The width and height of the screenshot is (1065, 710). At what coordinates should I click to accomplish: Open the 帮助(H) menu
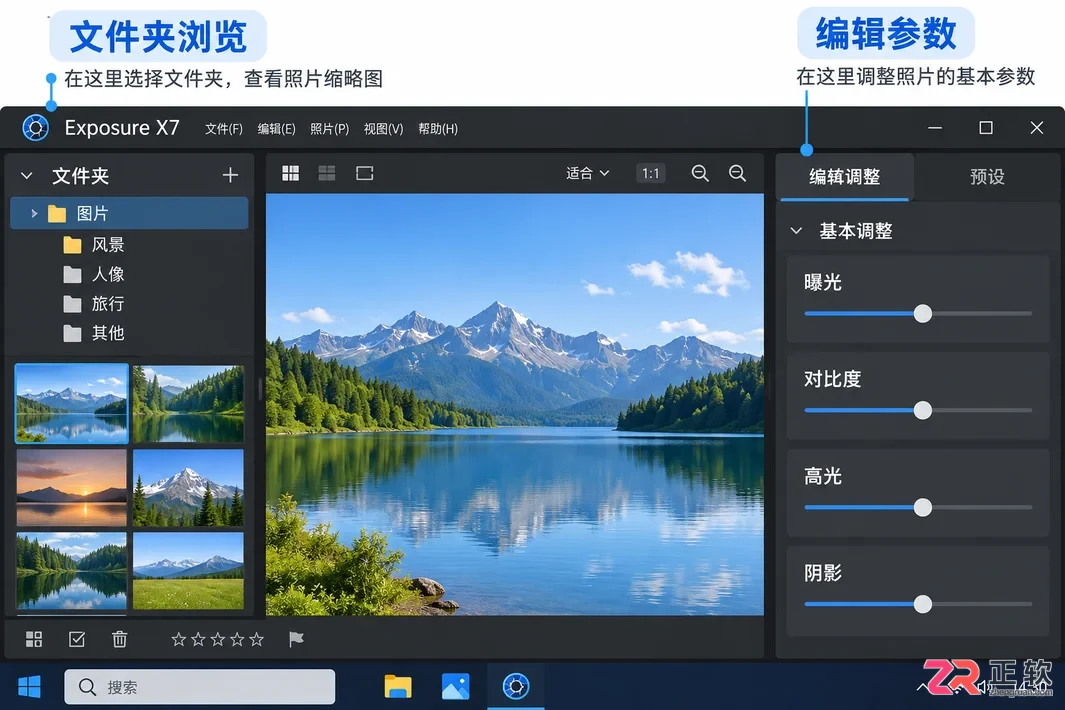[438, 128]
